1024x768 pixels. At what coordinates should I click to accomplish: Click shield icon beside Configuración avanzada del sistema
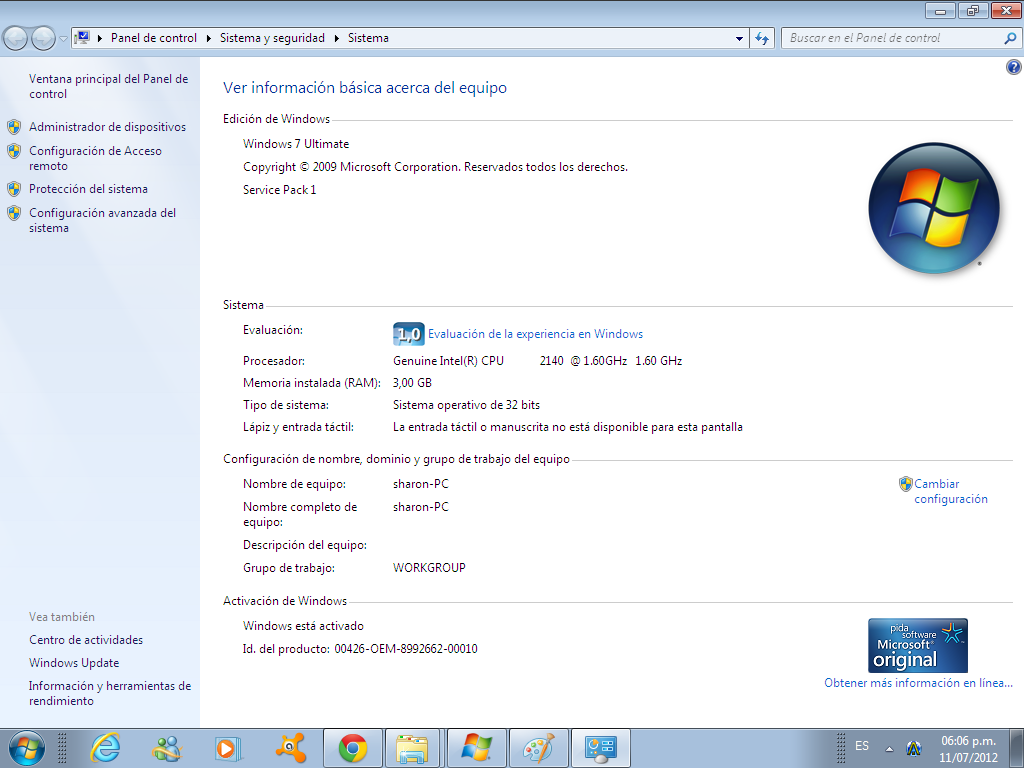click(x=14, y=213)
